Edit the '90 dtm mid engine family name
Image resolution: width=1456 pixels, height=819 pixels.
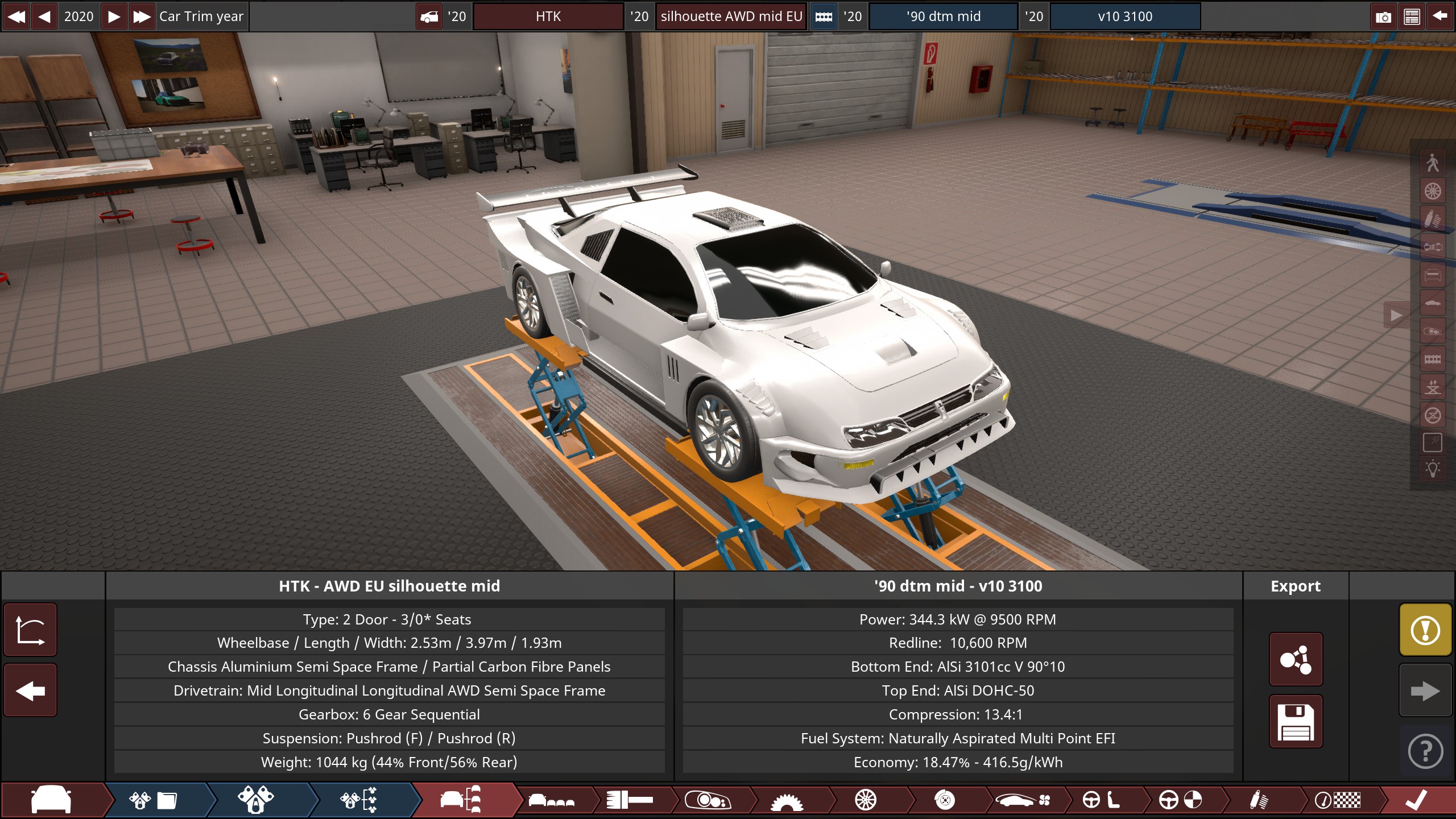tap(944, 16)
